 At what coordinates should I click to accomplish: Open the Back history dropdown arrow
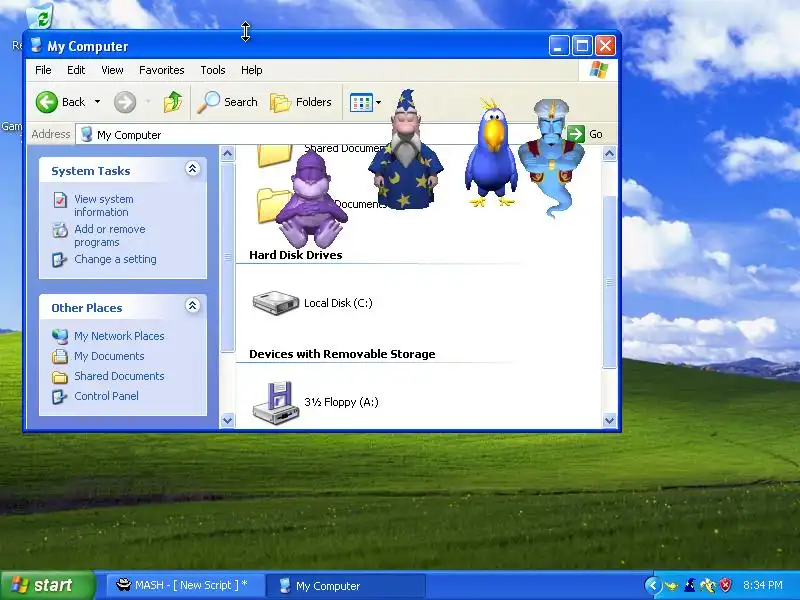point(97,102)
